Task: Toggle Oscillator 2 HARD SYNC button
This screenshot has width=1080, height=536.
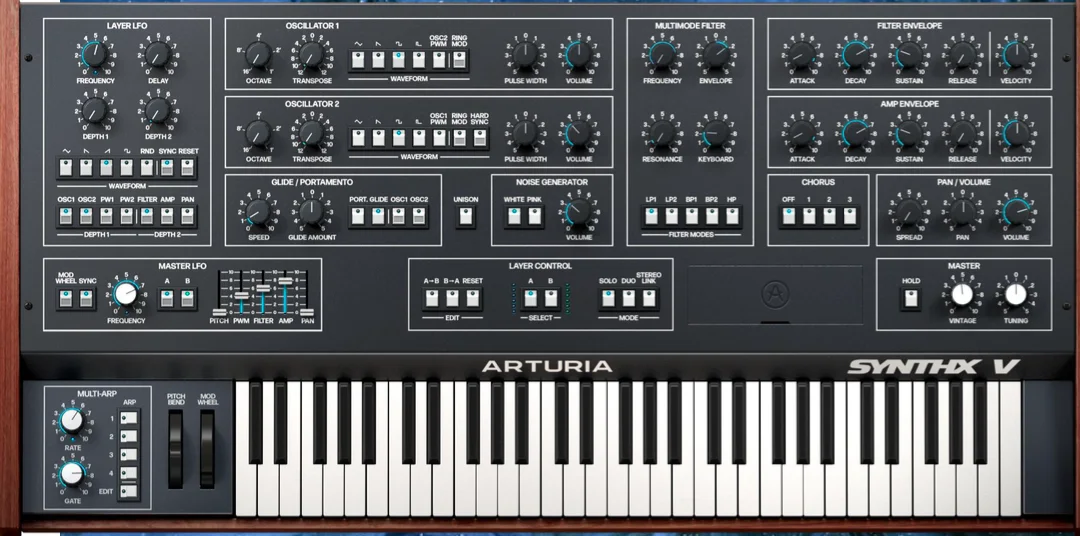Action: (480, 138)
